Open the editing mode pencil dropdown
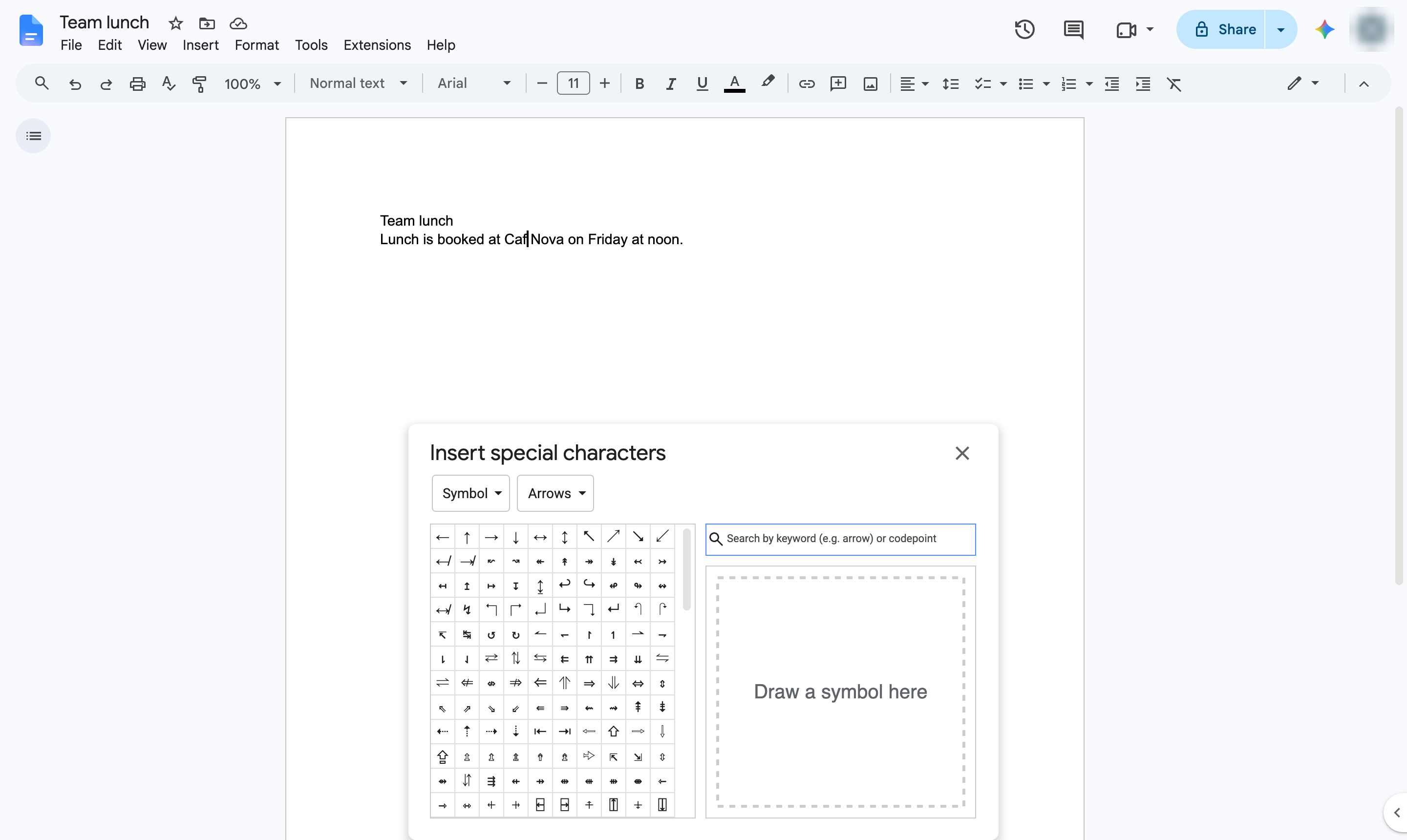The image size is (1407, 840). pyautogui.click(x=1302, y=84)
